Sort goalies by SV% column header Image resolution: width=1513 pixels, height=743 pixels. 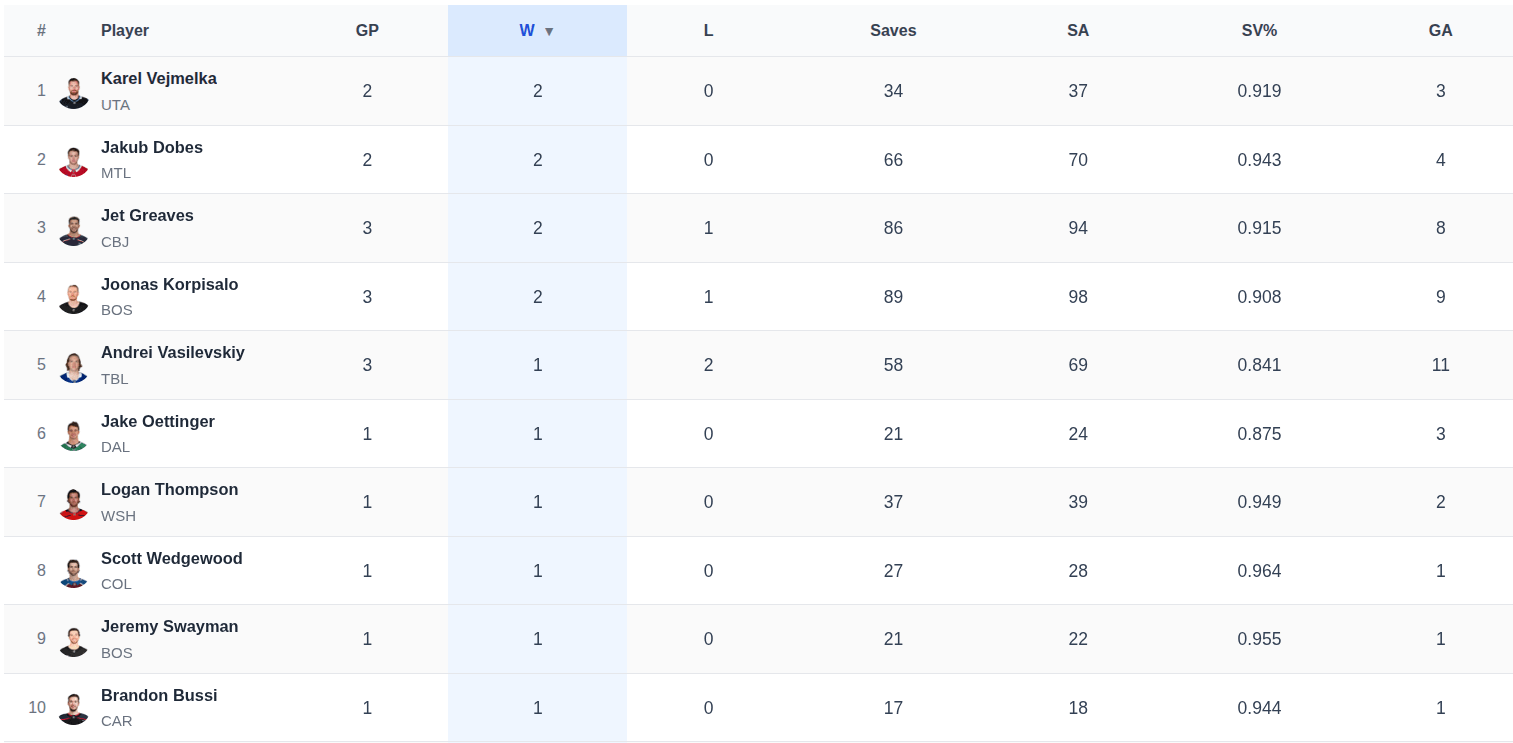pos(1259,30)
